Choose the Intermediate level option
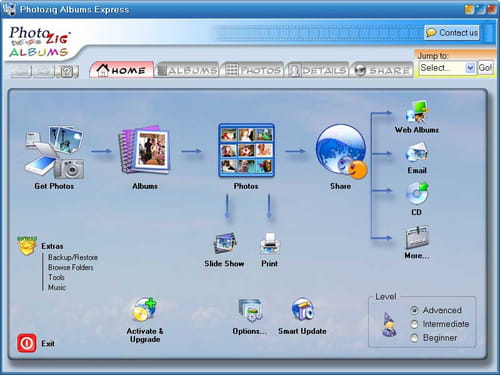Viewport: 500px width, 375px height. [x=414, y=324]
